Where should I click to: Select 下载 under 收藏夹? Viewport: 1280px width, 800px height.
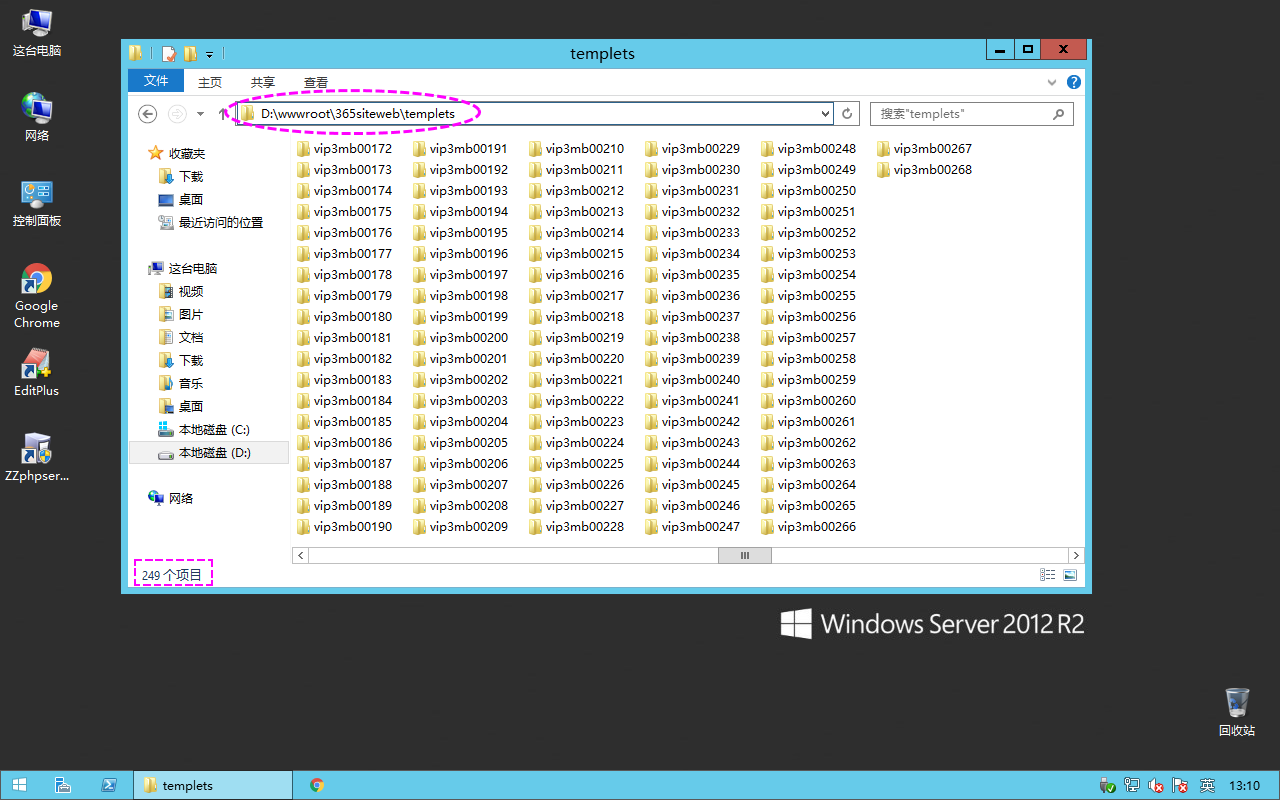click(181, 176)
